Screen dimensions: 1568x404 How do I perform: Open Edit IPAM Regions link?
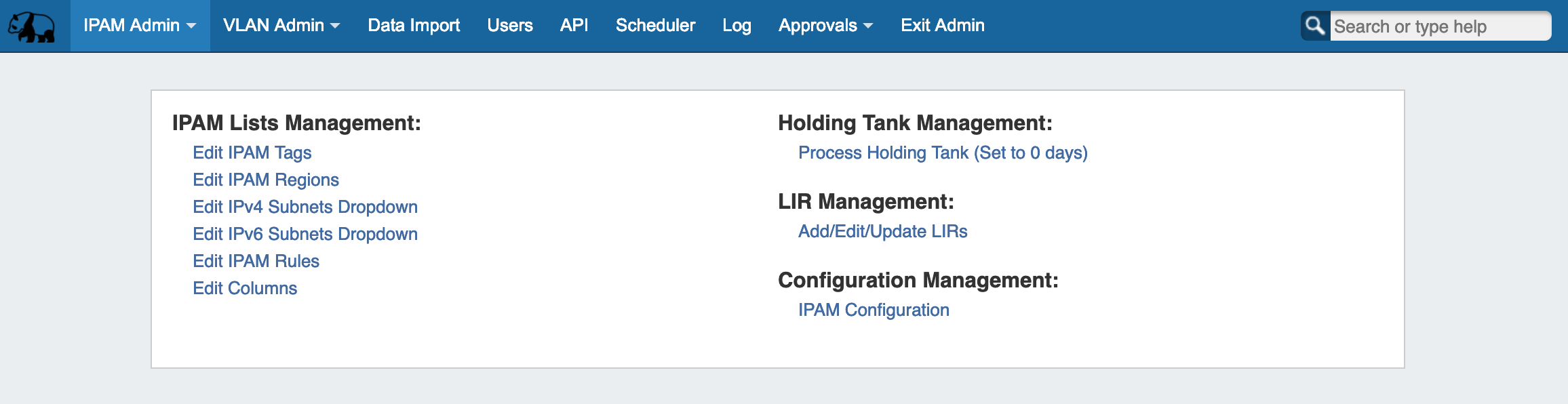265,180
